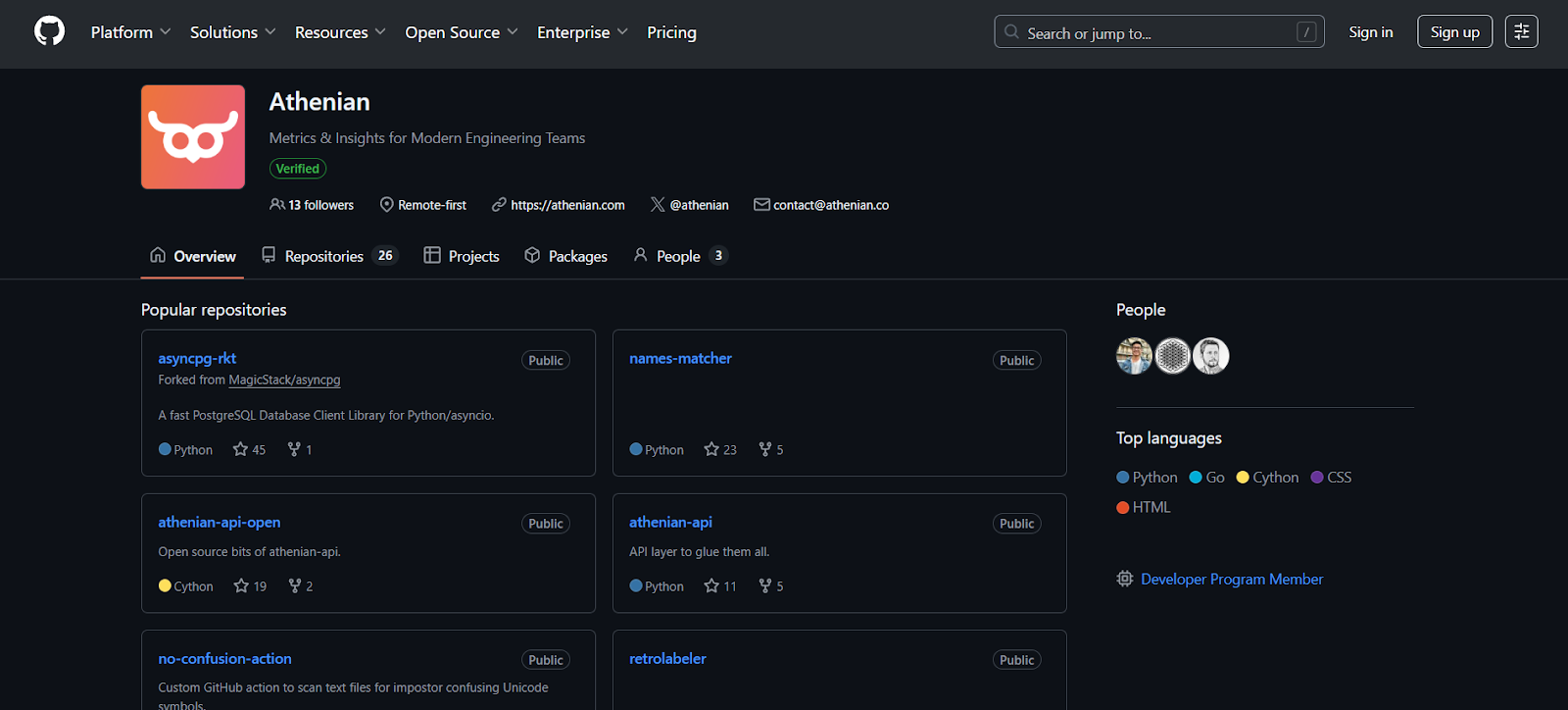The height and width of the screenshot is (710, 1568).
Task: Open the first member avatar under People
Action: [x=1134, y=356]
